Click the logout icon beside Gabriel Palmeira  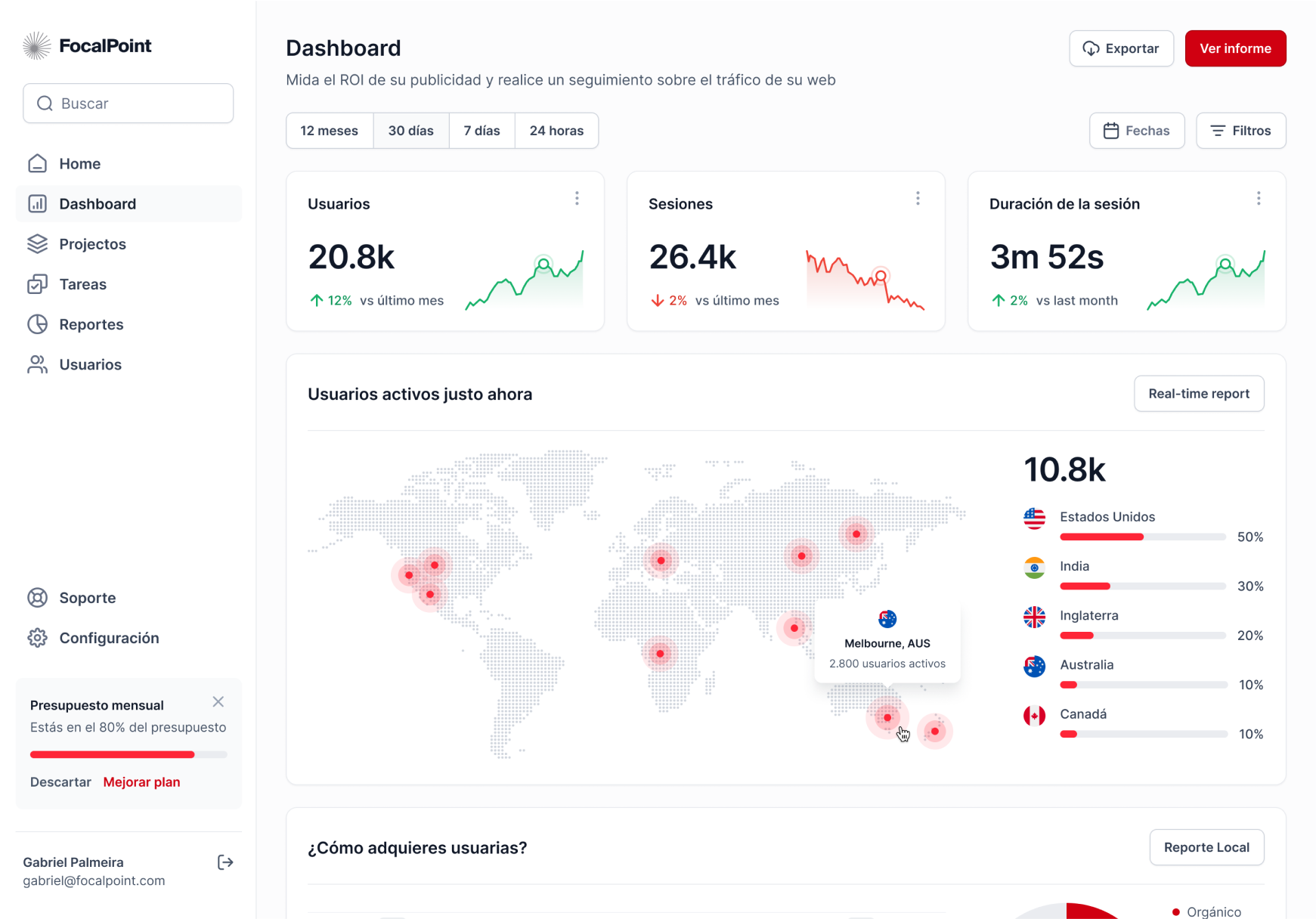pos(225,862)
